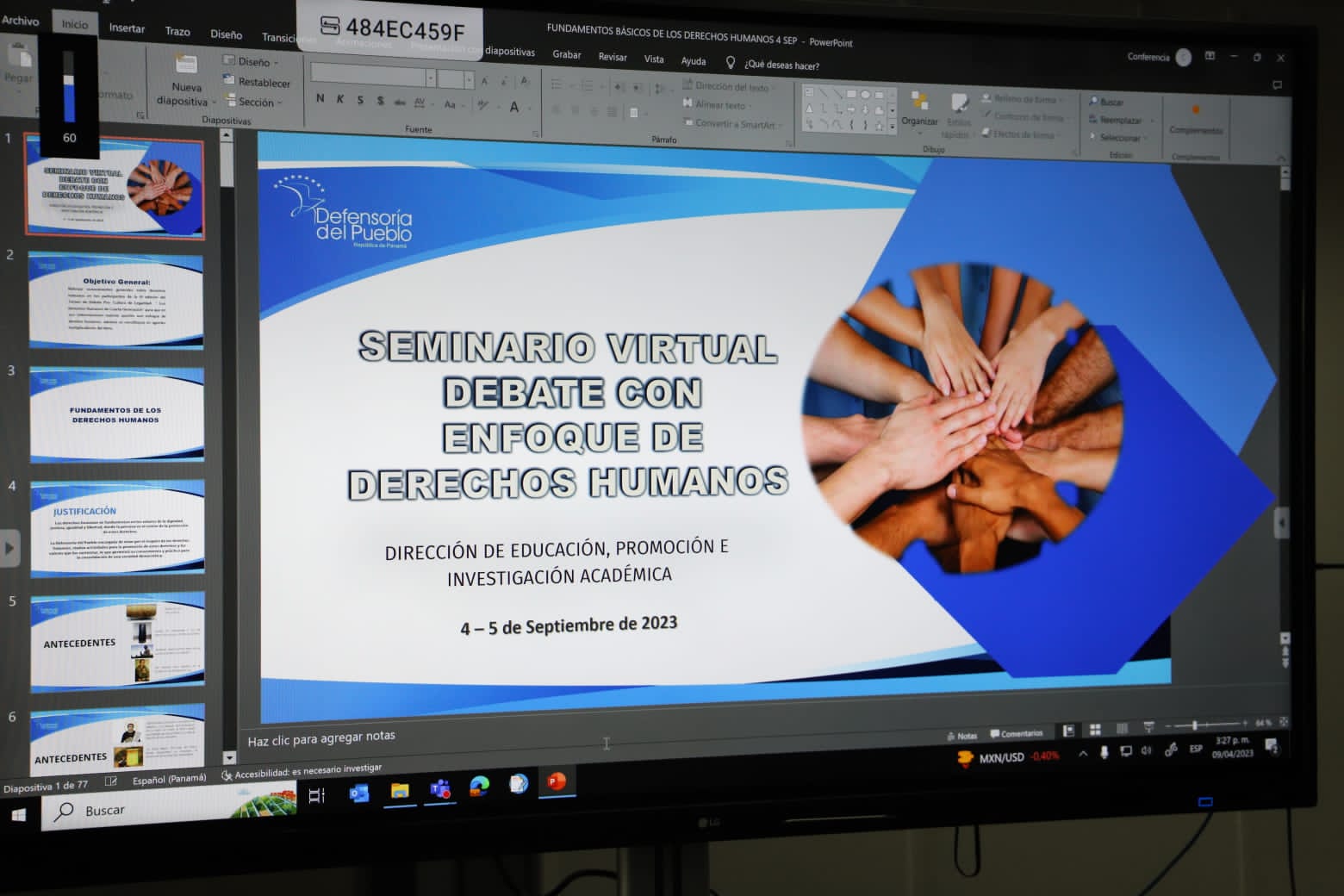
Task: Start slideshow from status bar icon
Action: 1148,728
